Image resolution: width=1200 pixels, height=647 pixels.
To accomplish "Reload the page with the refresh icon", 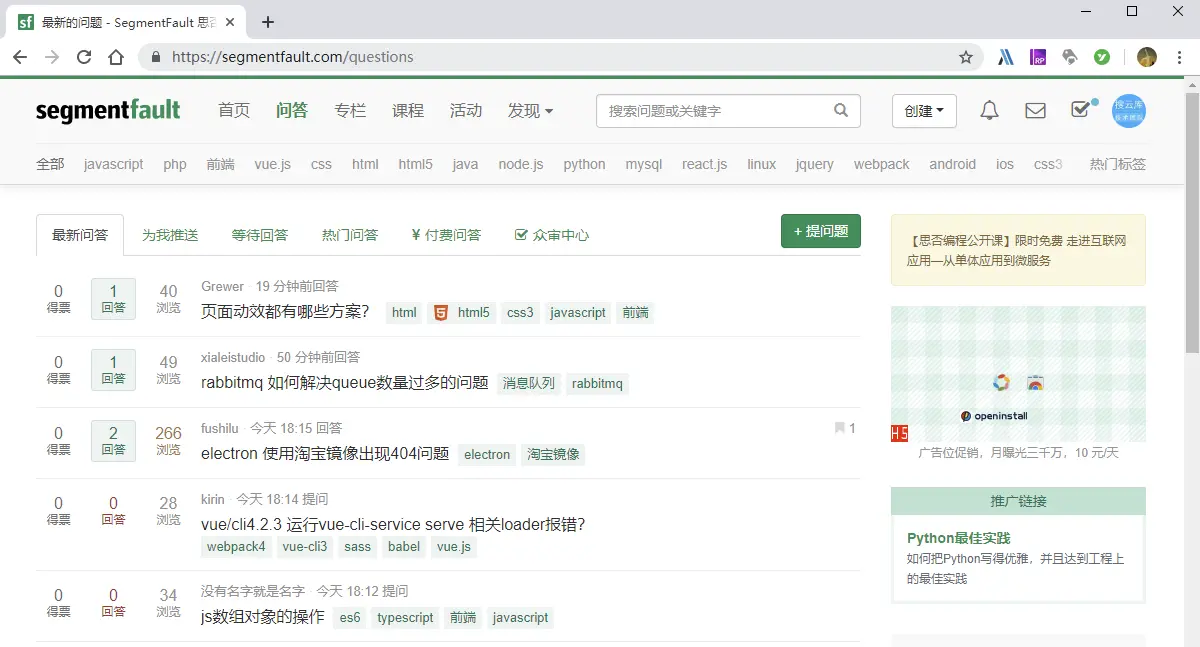I will 84,57.
